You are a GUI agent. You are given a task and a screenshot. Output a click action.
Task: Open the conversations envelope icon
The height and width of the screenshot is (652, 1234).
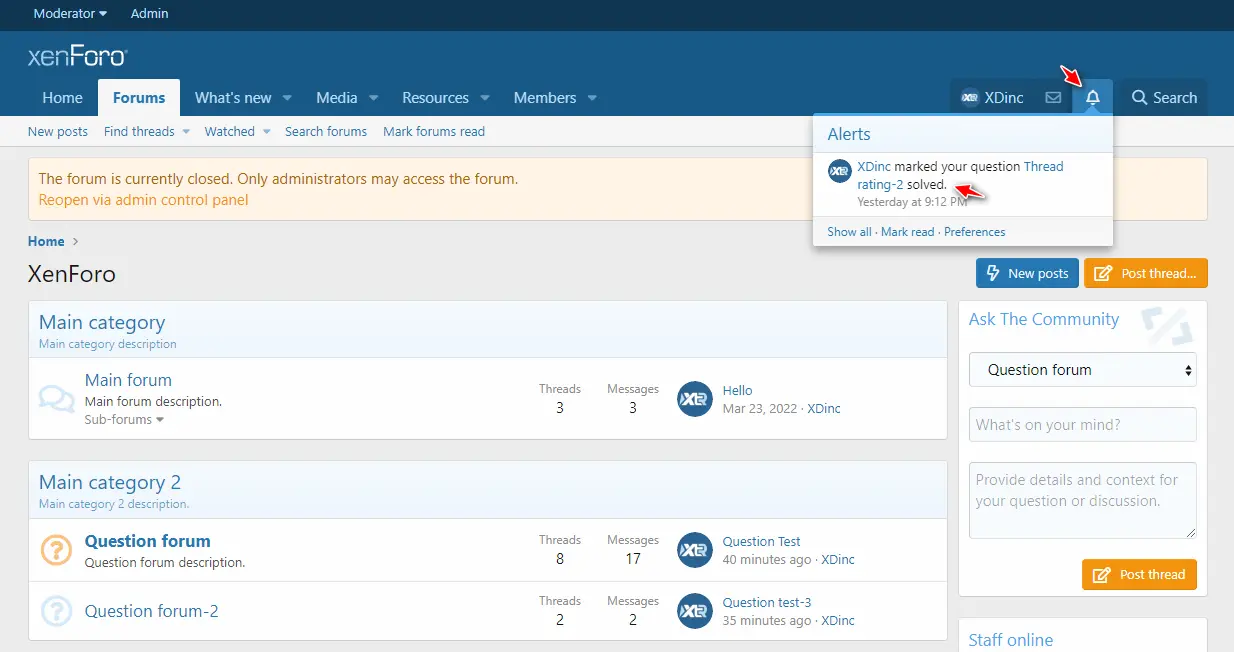[x=1053, y=97]
